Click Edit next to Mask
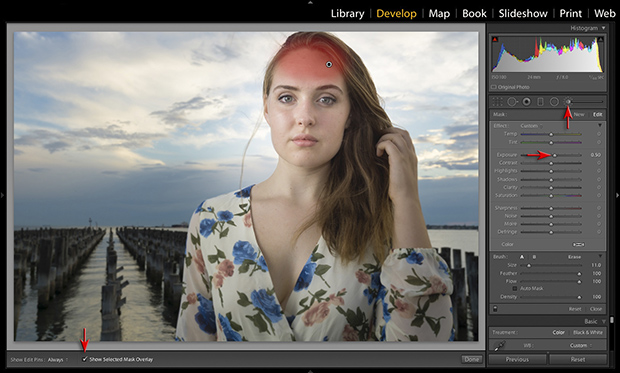 point(597,114)
